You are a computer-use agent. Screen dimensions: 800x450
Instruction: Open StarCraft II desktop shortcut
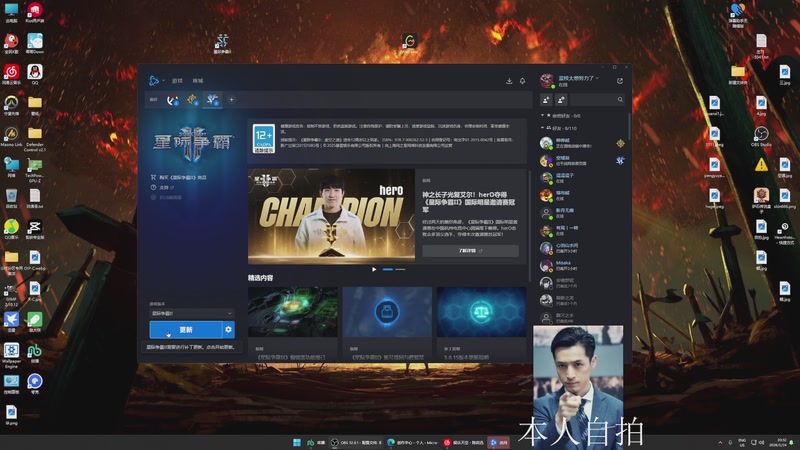pyautogui.click(x=222, y=43)
